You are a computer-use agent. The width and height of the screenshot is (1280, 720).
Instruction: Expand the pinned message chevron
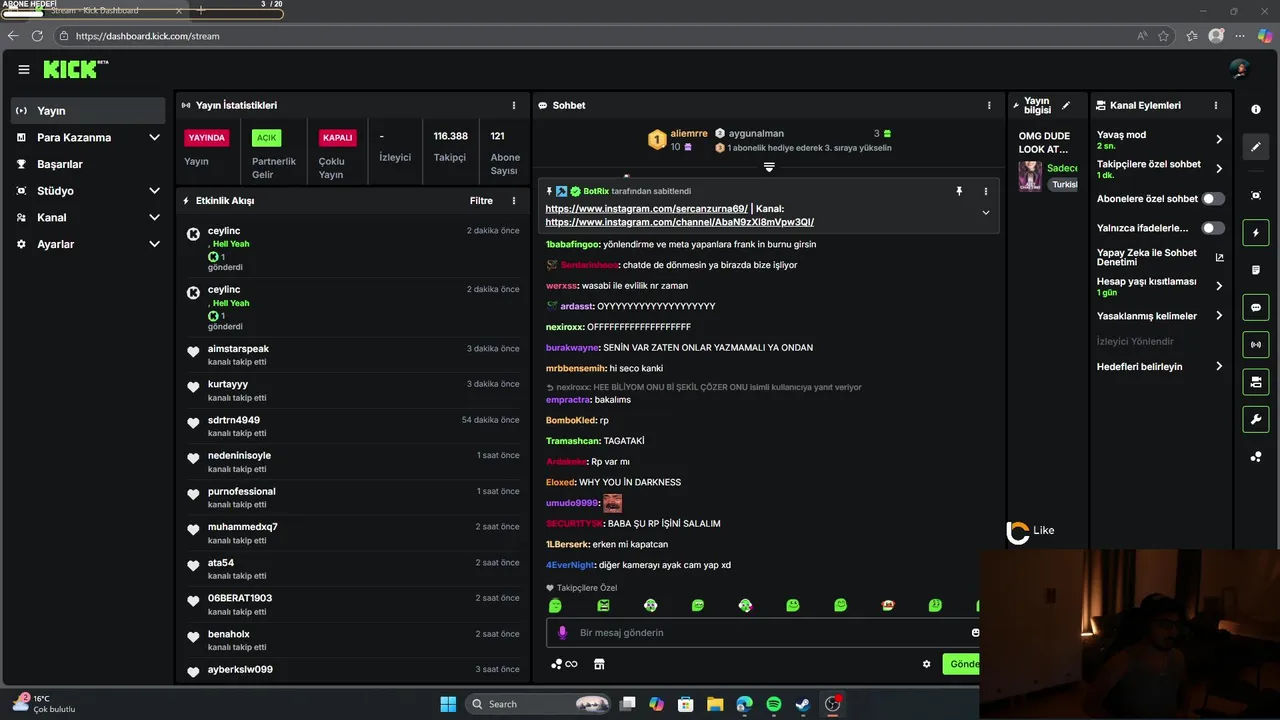tap(985, 213)
